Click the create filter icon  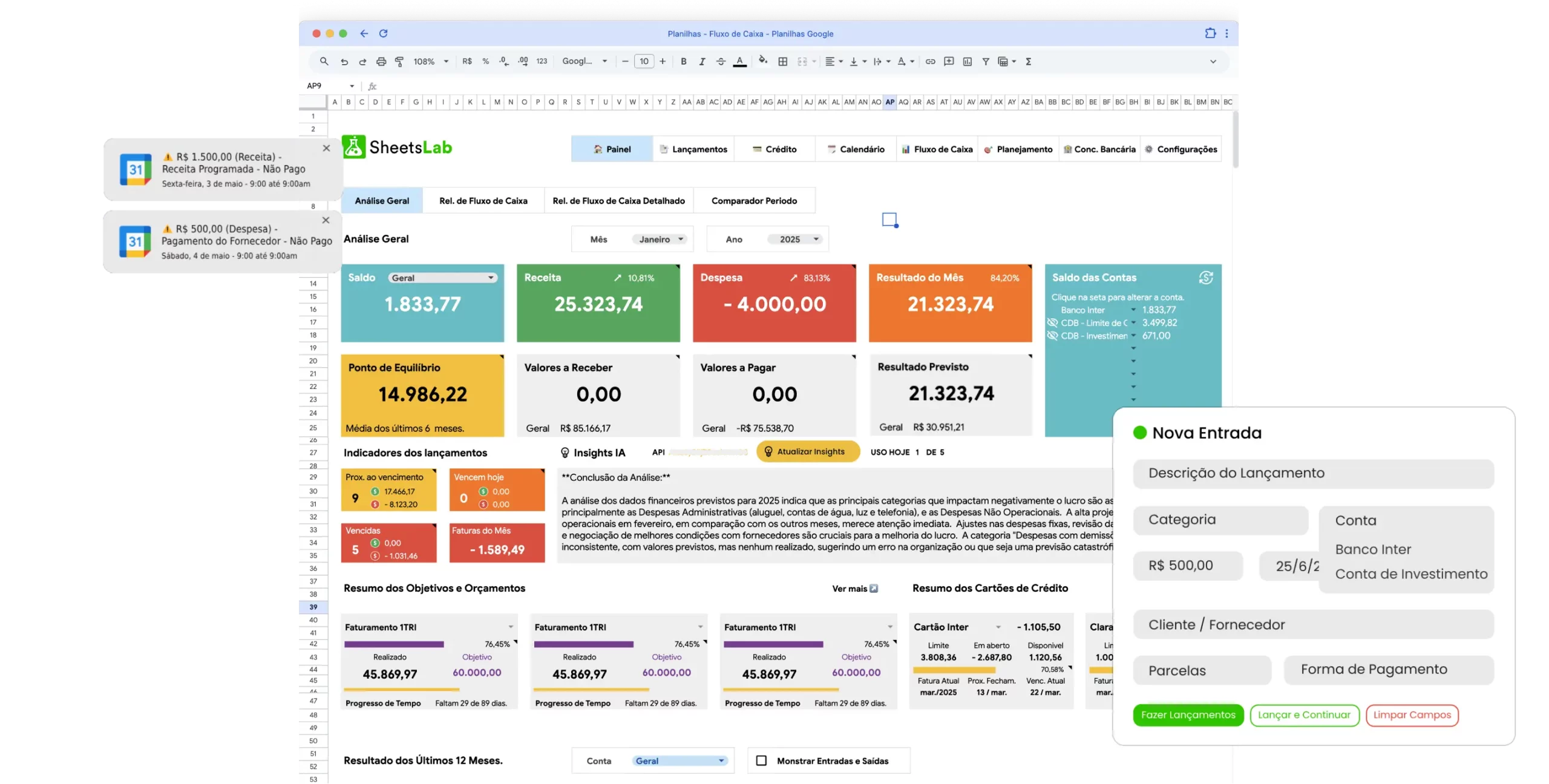[x=985, y=61]
